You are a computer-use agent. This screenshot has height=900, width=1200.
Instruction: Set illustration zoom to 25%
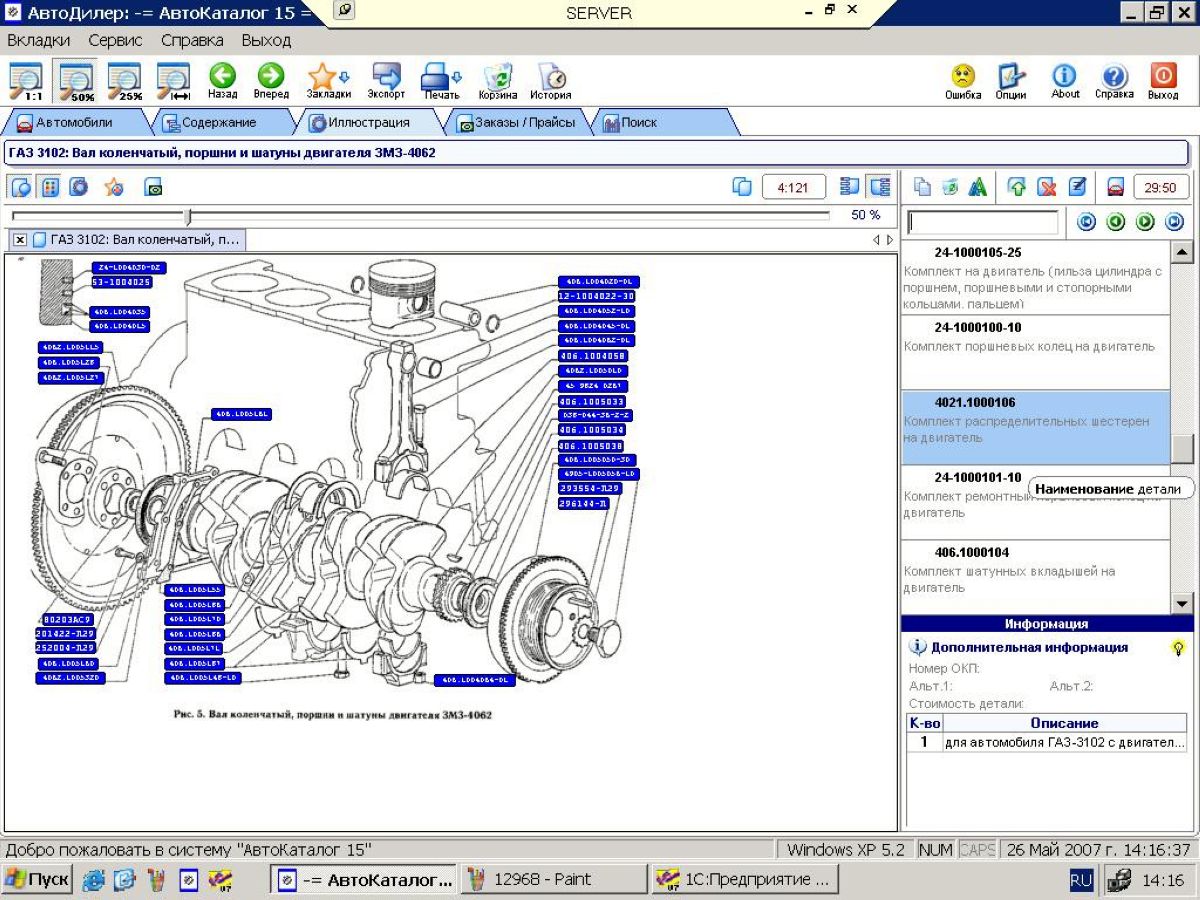click(x=125, y=81)
